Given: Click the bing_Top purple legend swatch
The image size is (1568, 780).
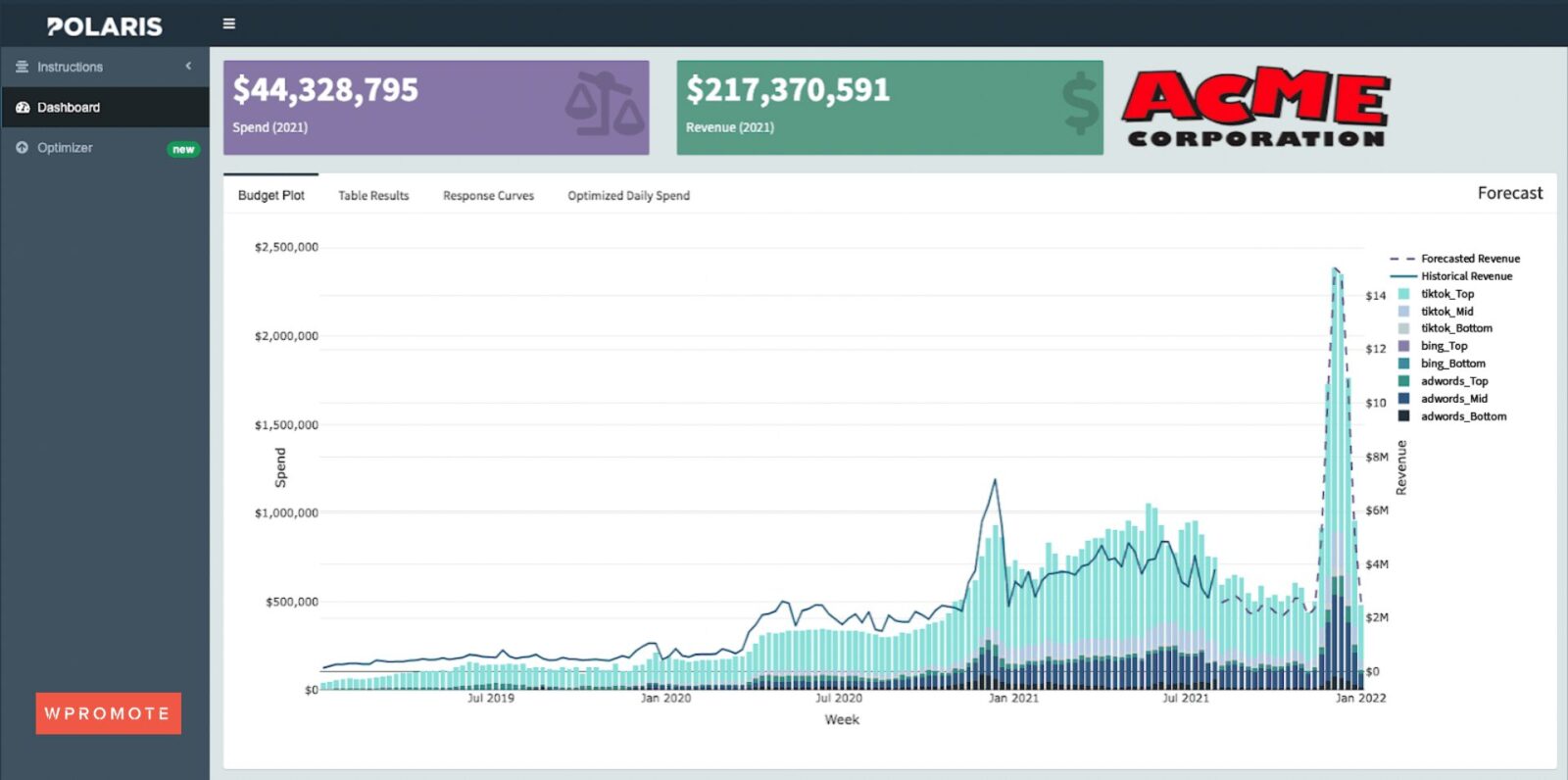Looking at the screenshot, I should (x=1403, y=346).
